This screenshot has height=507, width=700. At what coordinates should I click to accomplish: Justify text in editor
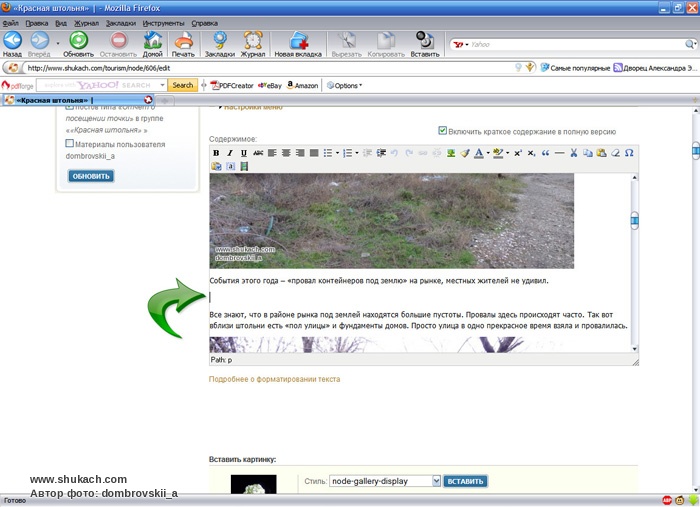pyautogui.click(x=314, y=153)
